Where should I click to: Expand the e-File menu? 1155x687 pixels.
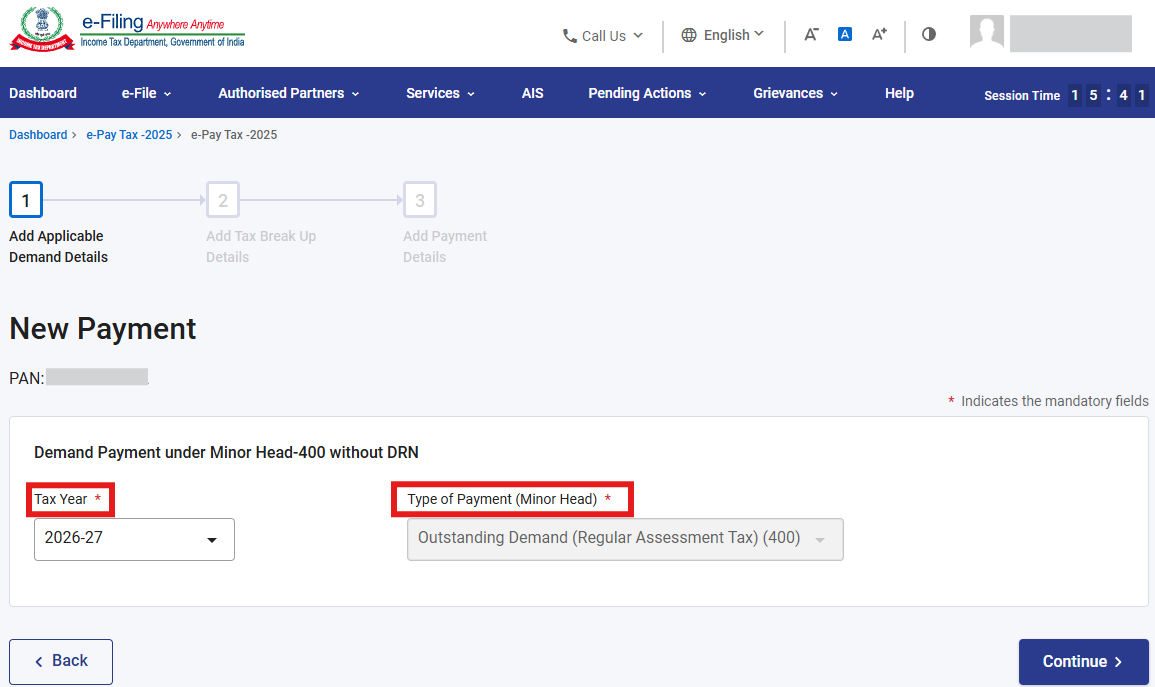[x=146, y=93]
